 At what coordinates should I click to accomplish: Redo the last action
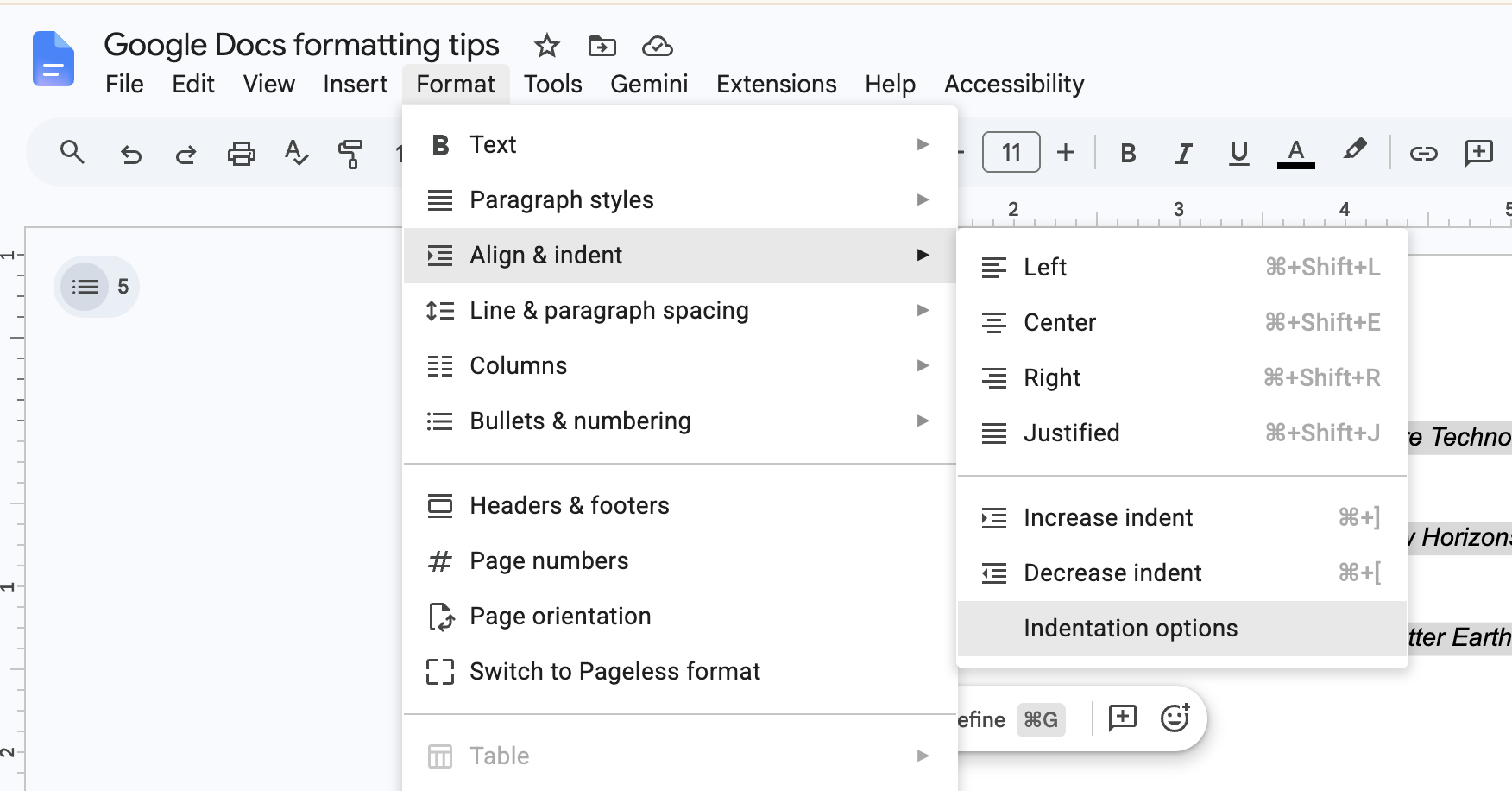[186, 154]
